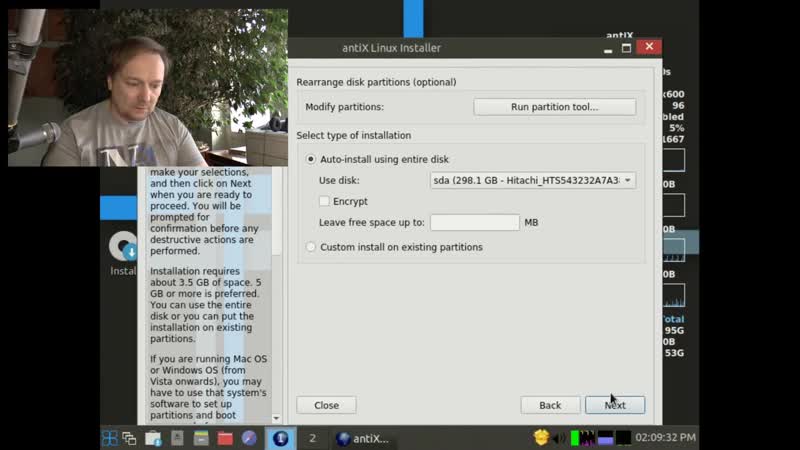Click the yellow package updater tray icon
800x450 pixels.
(541, 437)
